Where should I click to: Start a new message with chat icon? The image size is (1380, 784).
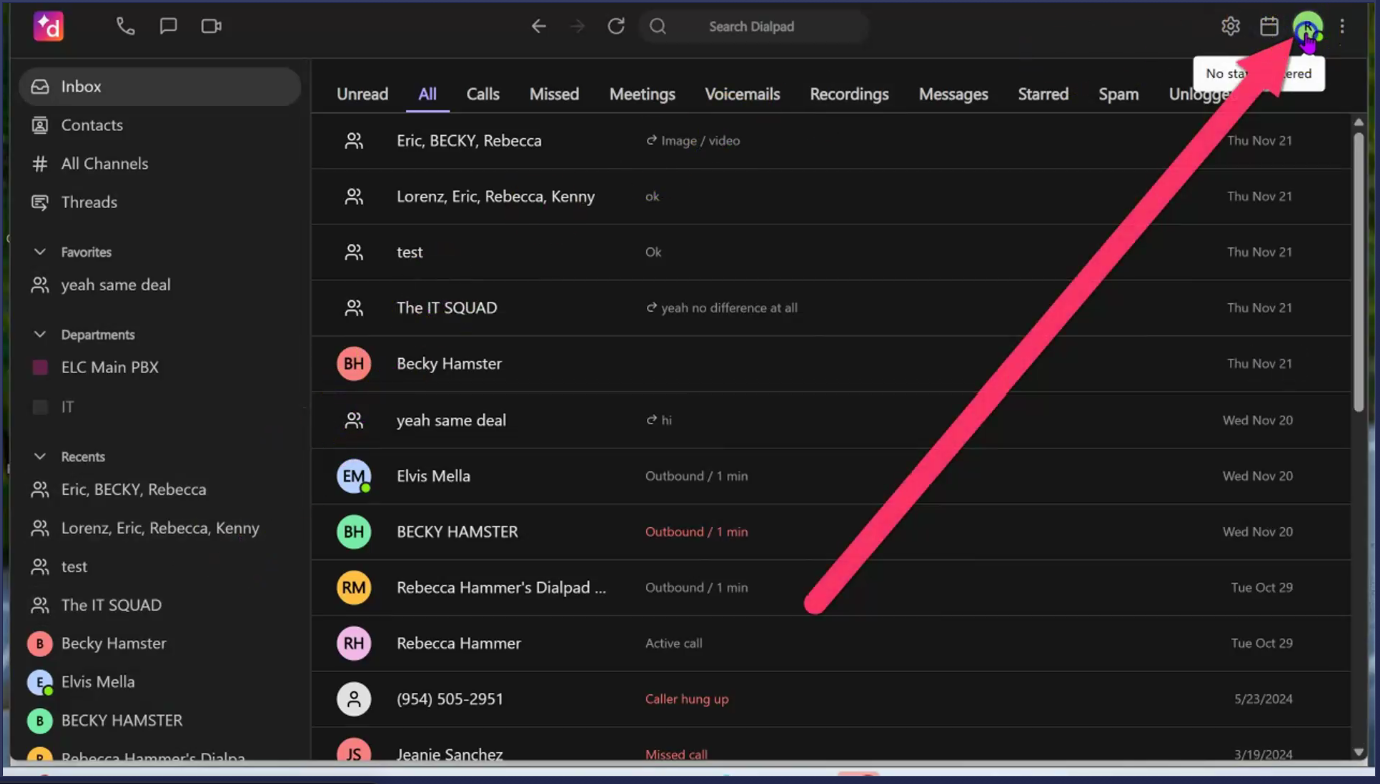click(x=168, y=26)
